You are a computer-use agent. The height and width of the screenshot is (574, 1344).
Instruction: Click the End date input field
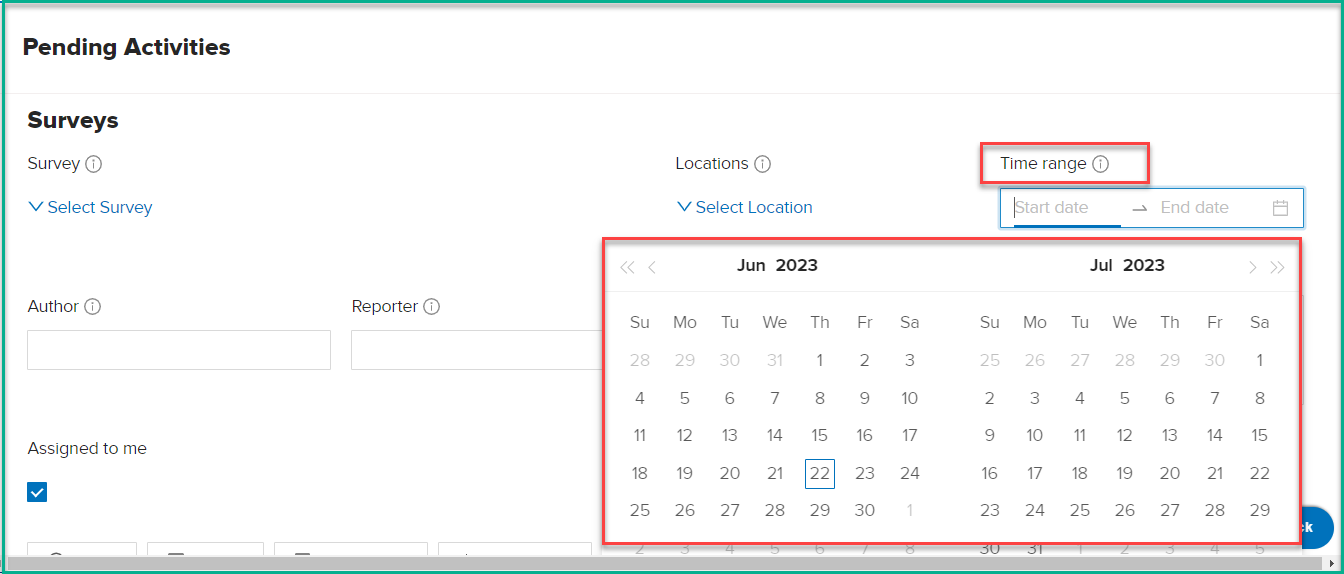1208,208
